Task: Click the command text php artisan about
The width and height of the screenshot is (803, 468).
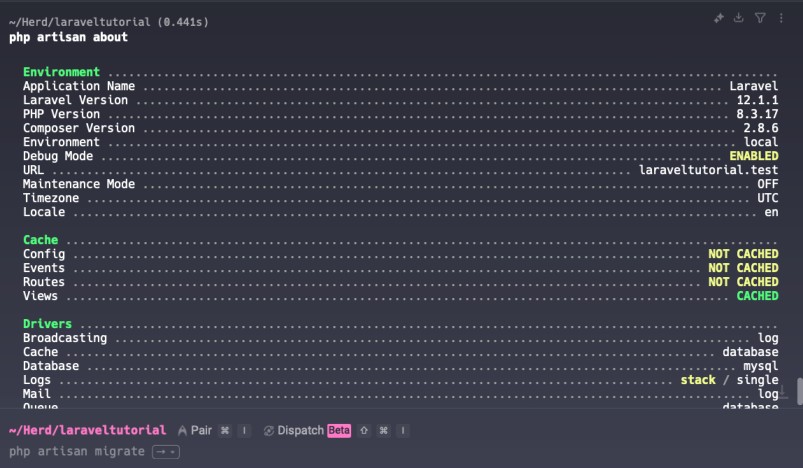Action: coord(68,37)
